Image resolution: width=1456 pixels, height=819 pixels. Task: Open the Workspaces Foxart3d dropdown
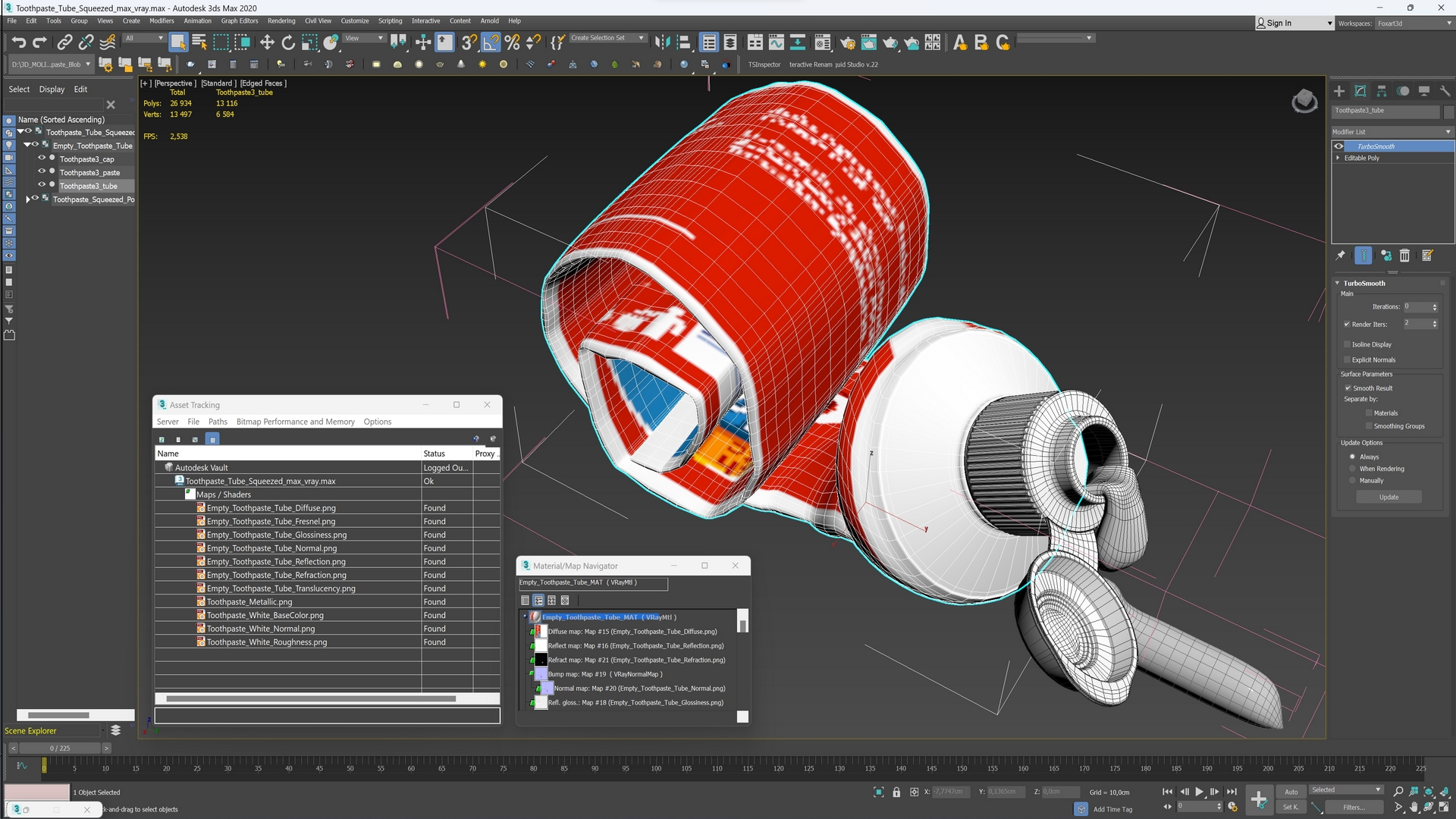pos(1414,23)
